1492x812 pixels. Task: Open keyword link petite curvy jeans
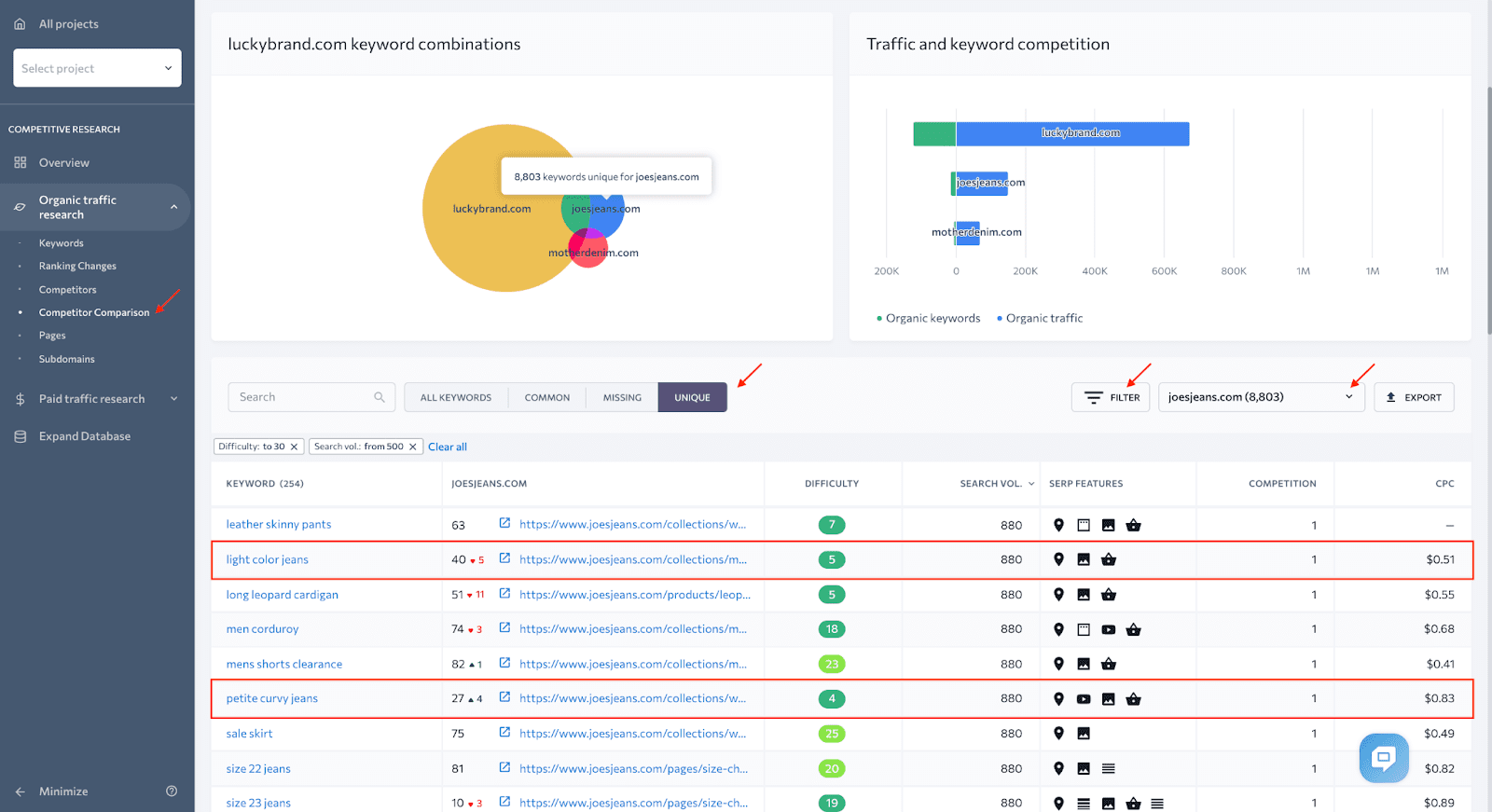tap(271, 698)
